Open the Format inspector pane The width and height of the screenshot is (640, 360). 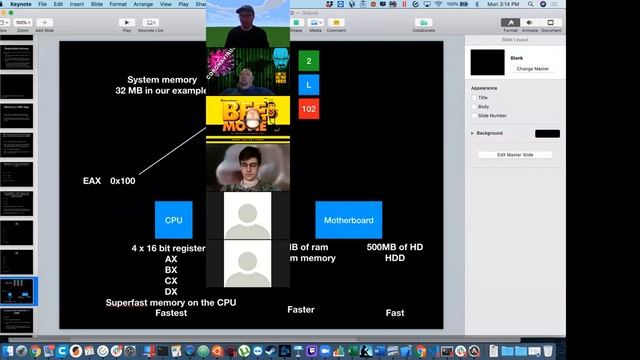click(x=510, y=22)
